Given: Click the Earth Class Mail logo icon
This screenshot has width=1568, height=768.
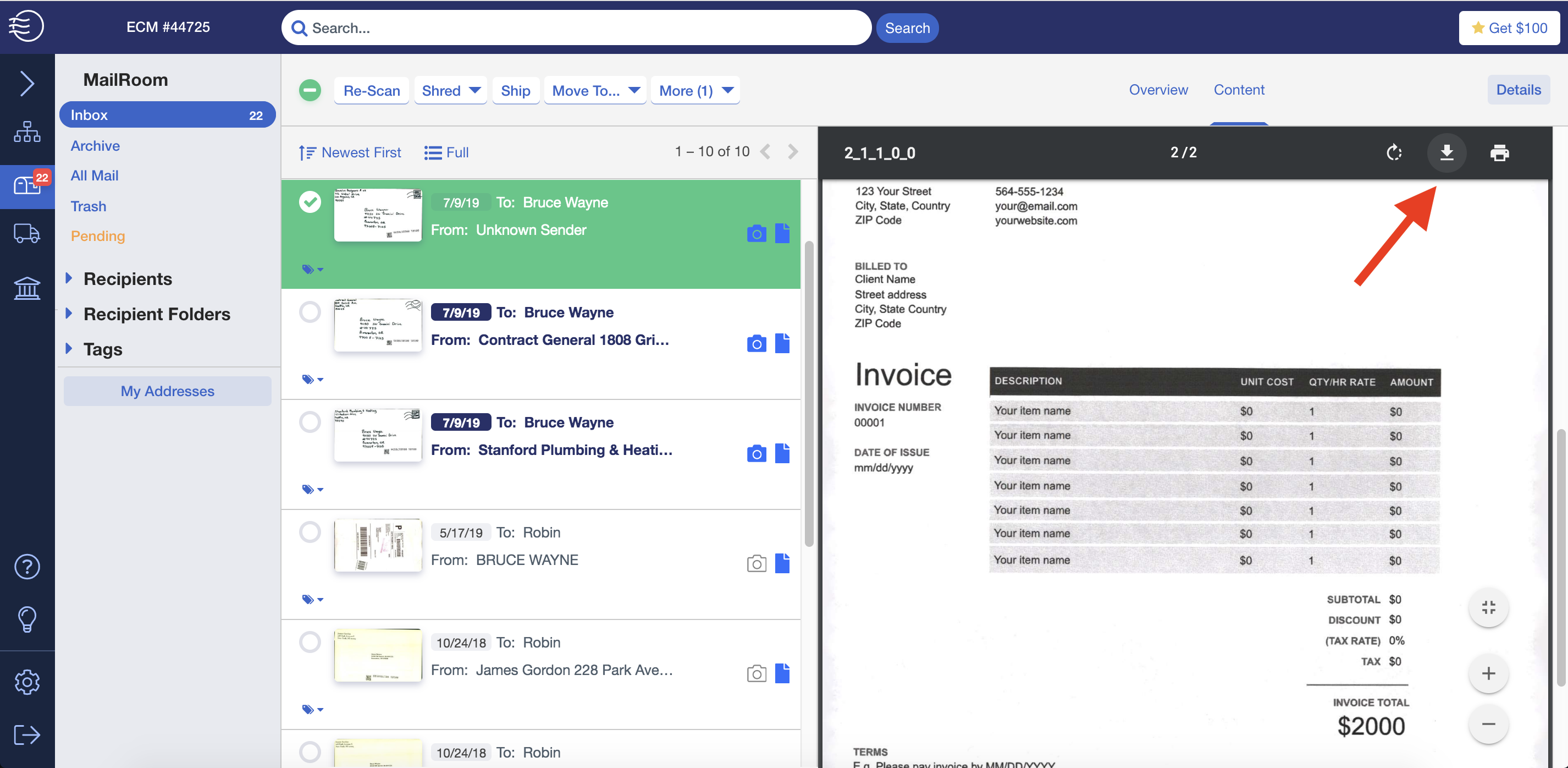Looking at the screenshot, I should coord(26,26).
